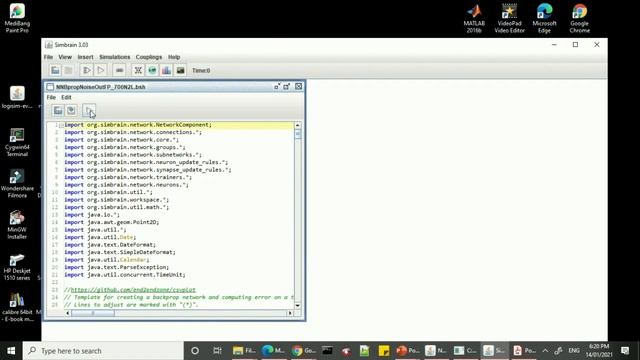
Task: Show hidden system tray icons
Action: pyautogui.click(x=545, y=351)
